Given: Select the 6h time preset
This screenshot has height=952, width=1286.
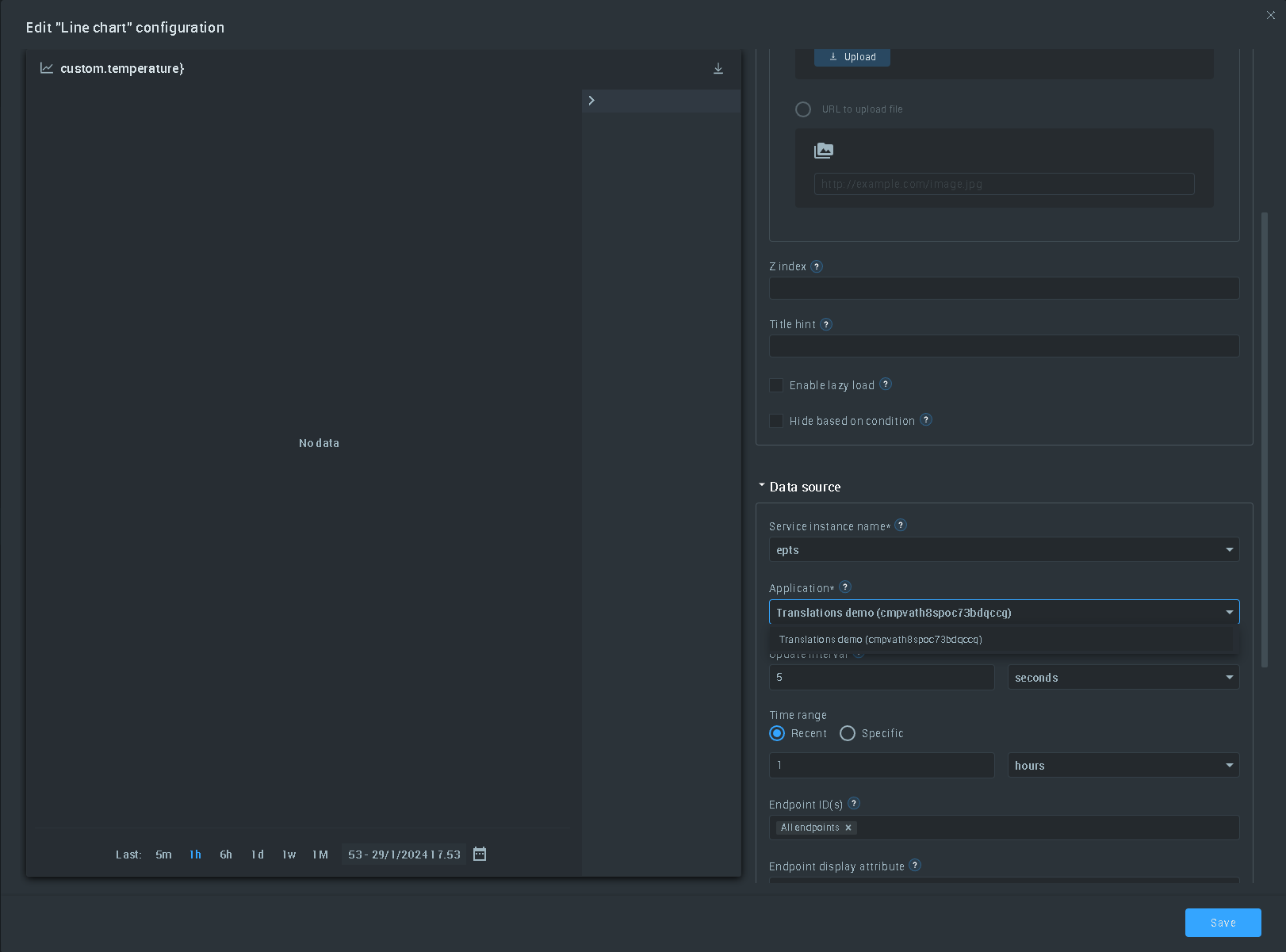Looking at the screenshot, I should (226, 855).
